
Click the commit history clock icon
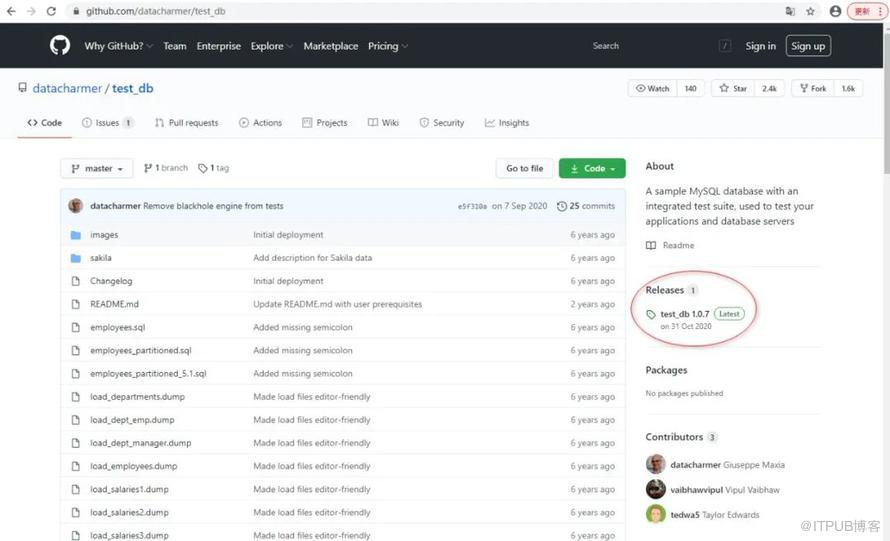562,206
